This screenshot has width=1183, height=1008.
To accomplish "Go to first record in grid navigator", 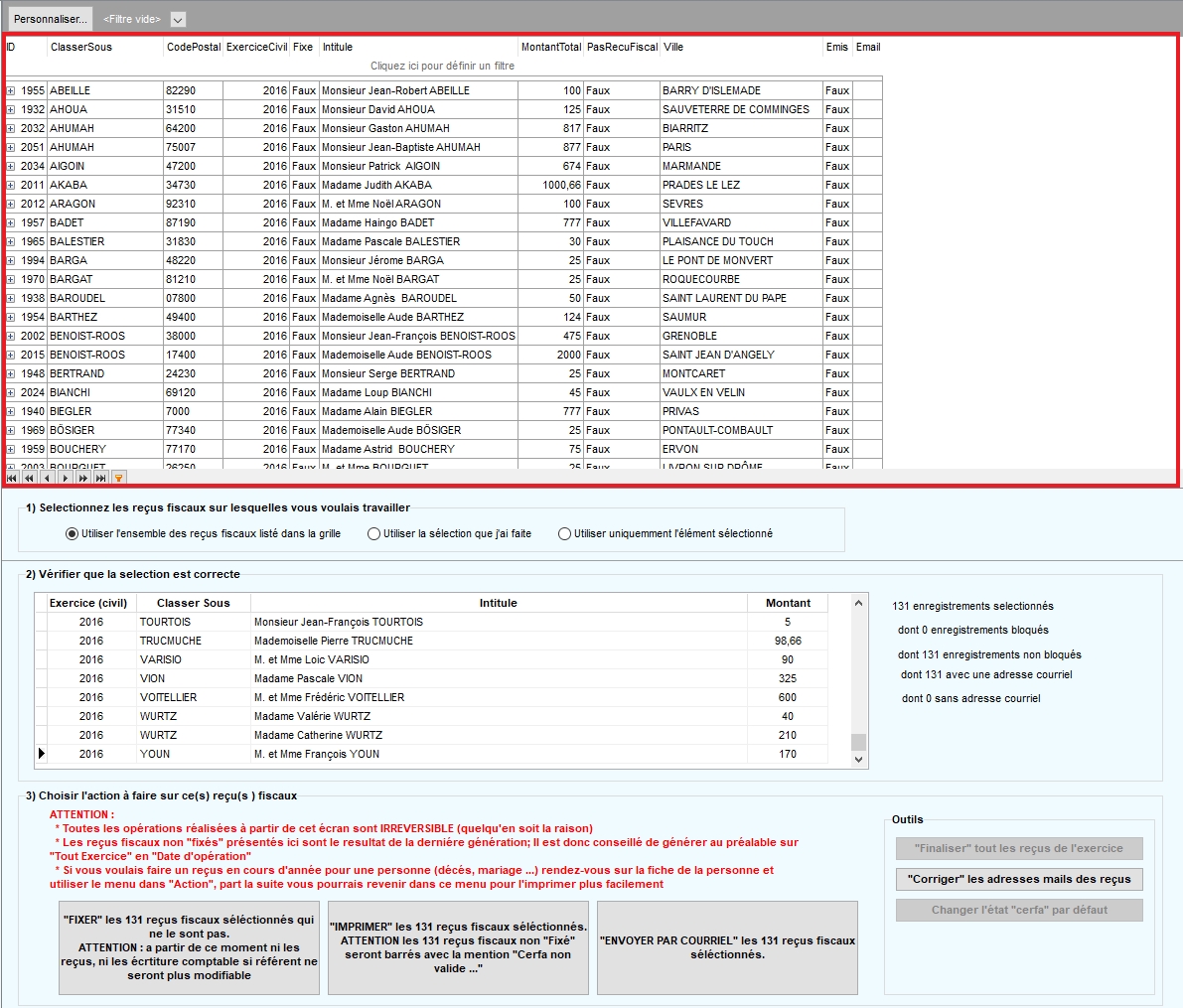I will (12, 479).
